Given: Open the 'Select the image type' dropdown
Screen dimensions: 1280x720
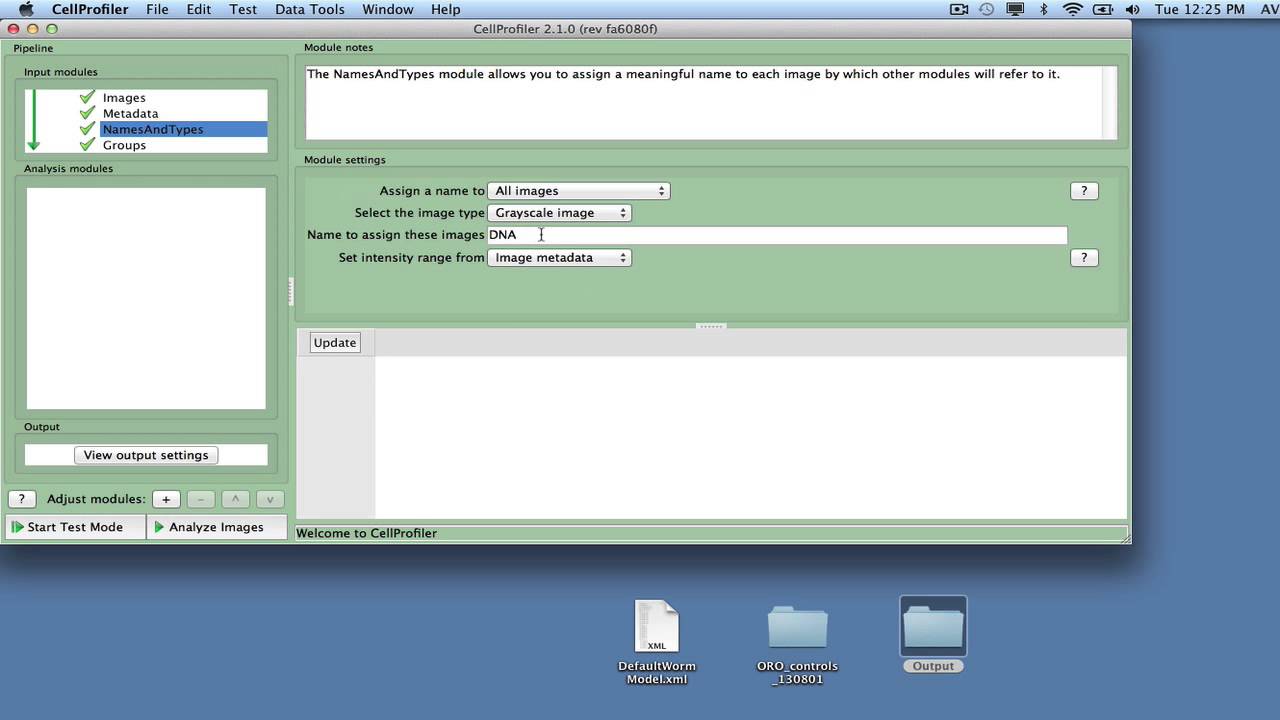Looking at the screenshot, I should pos(559,213).
